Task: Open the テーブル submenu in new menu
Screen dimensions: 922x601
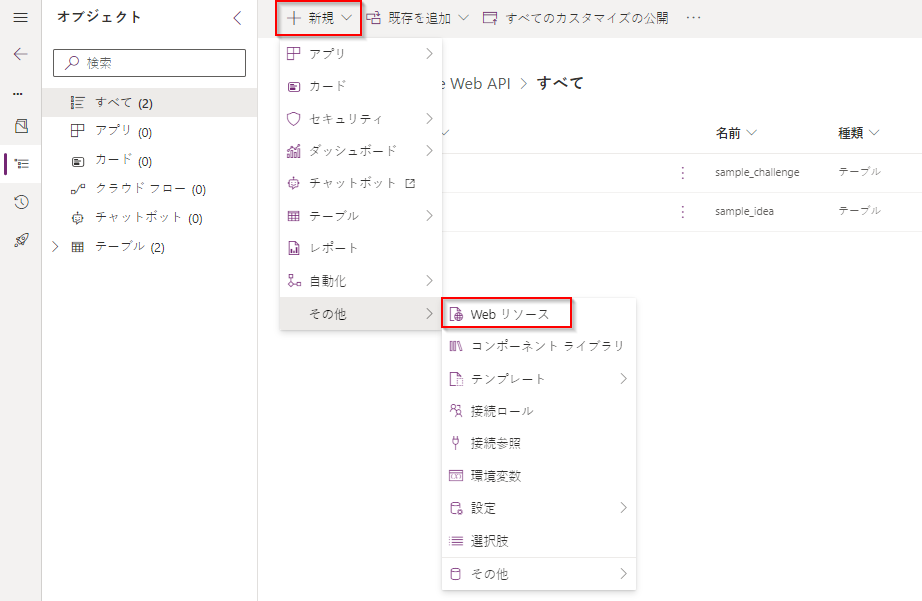Action: click(360, 216)
